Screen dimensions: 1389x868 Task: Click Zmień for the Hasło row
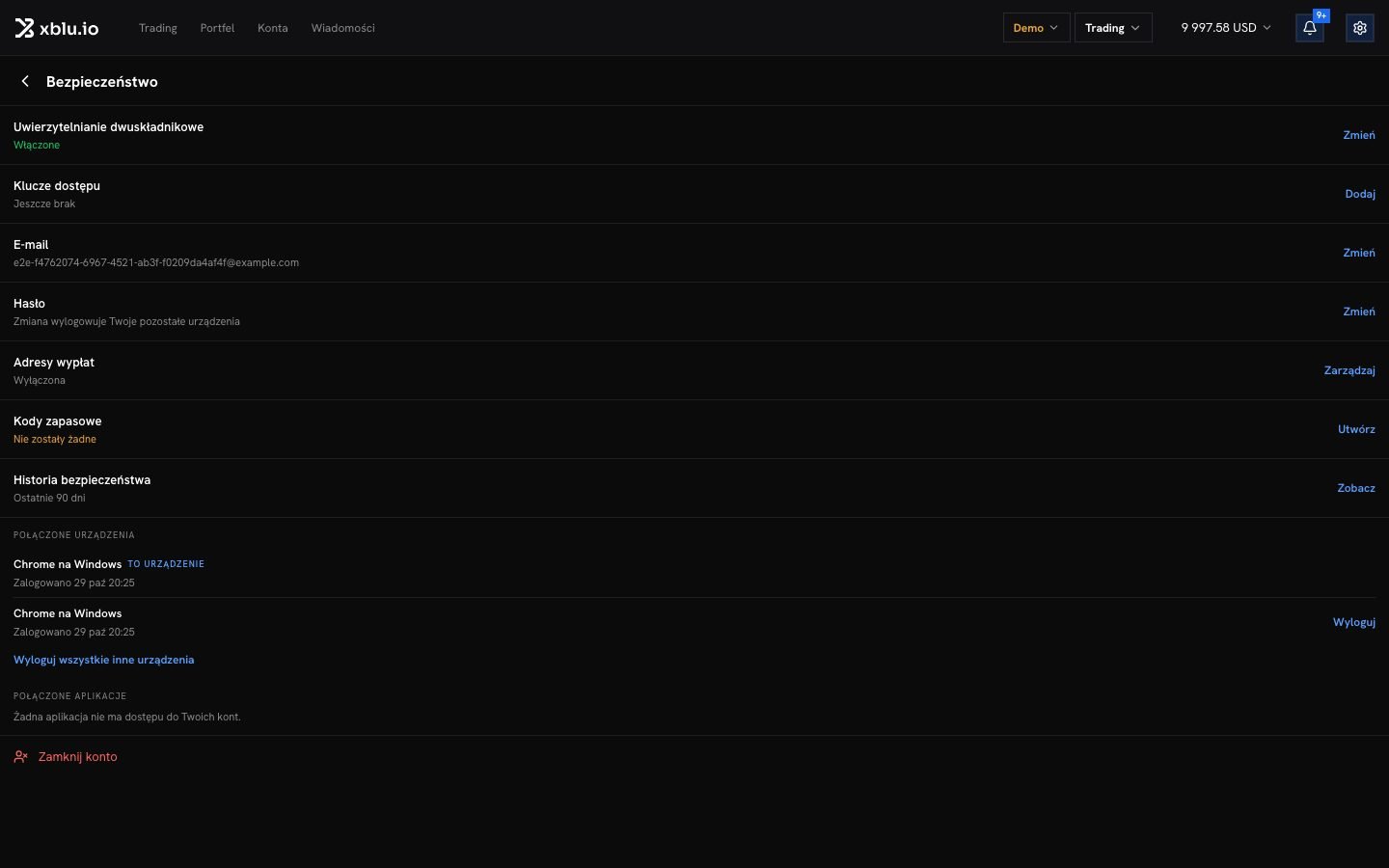point(1359,312)
